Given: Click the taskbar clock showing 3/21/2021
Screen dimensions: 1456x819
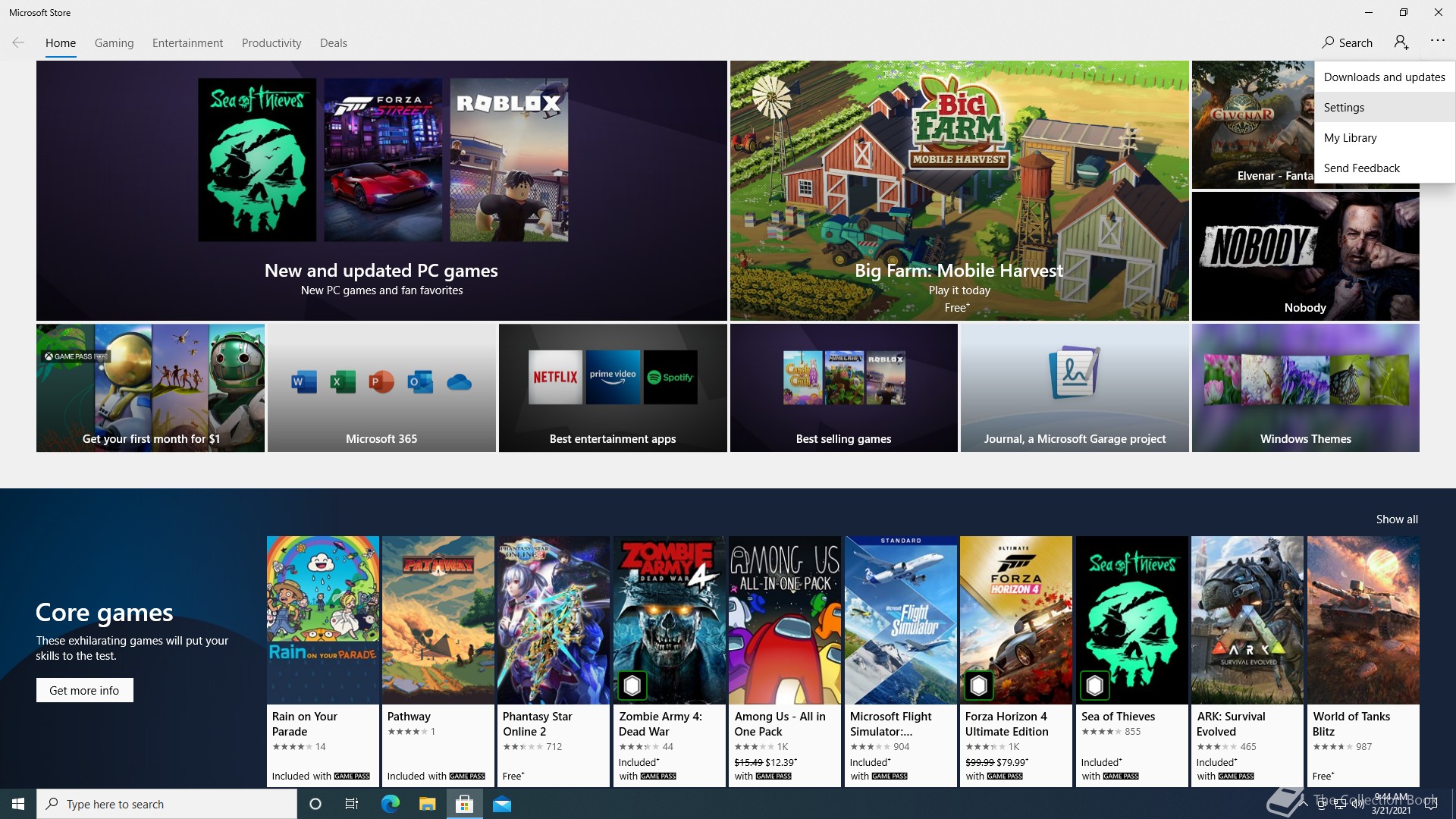Looking at the screenshot, I should click(x=1391, y=804).
